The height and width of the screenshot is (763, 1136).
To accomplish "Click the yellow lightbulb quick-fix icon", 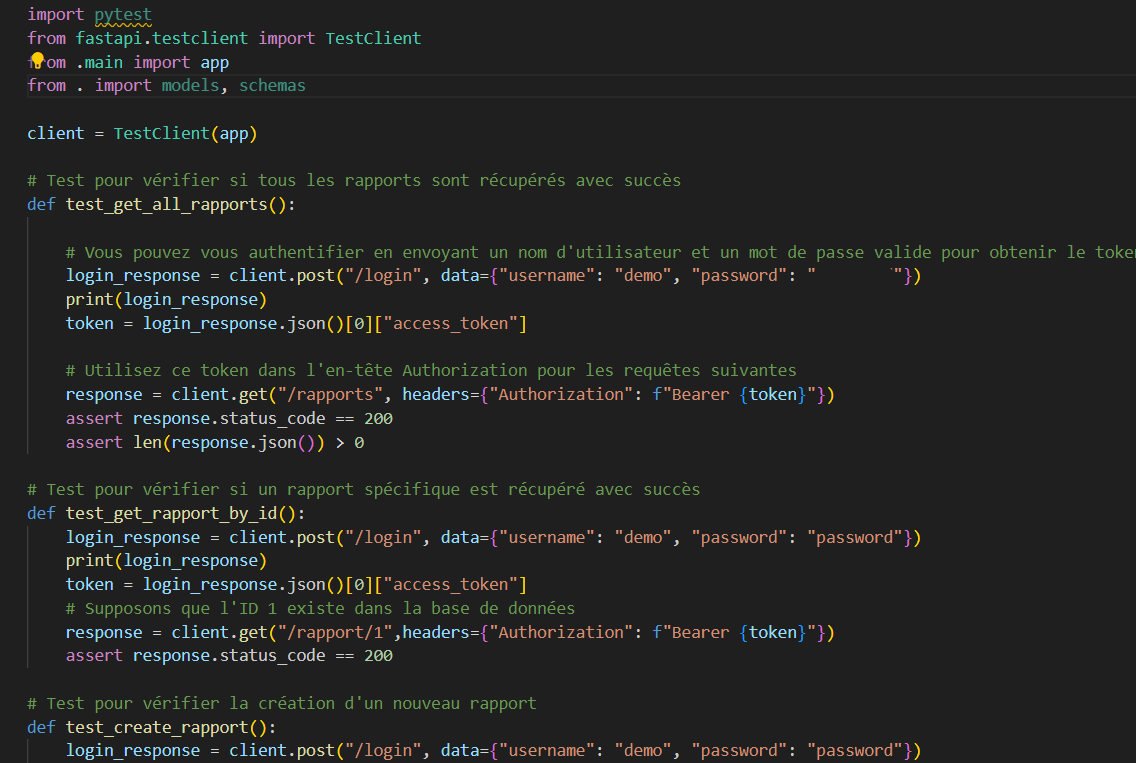I will click(x=39, y=61).
